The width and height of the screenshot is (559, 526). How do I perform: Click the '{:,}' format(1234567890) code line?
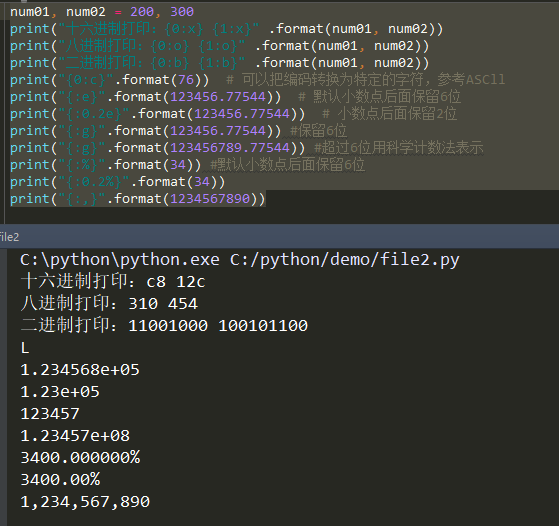pos(138,199)
